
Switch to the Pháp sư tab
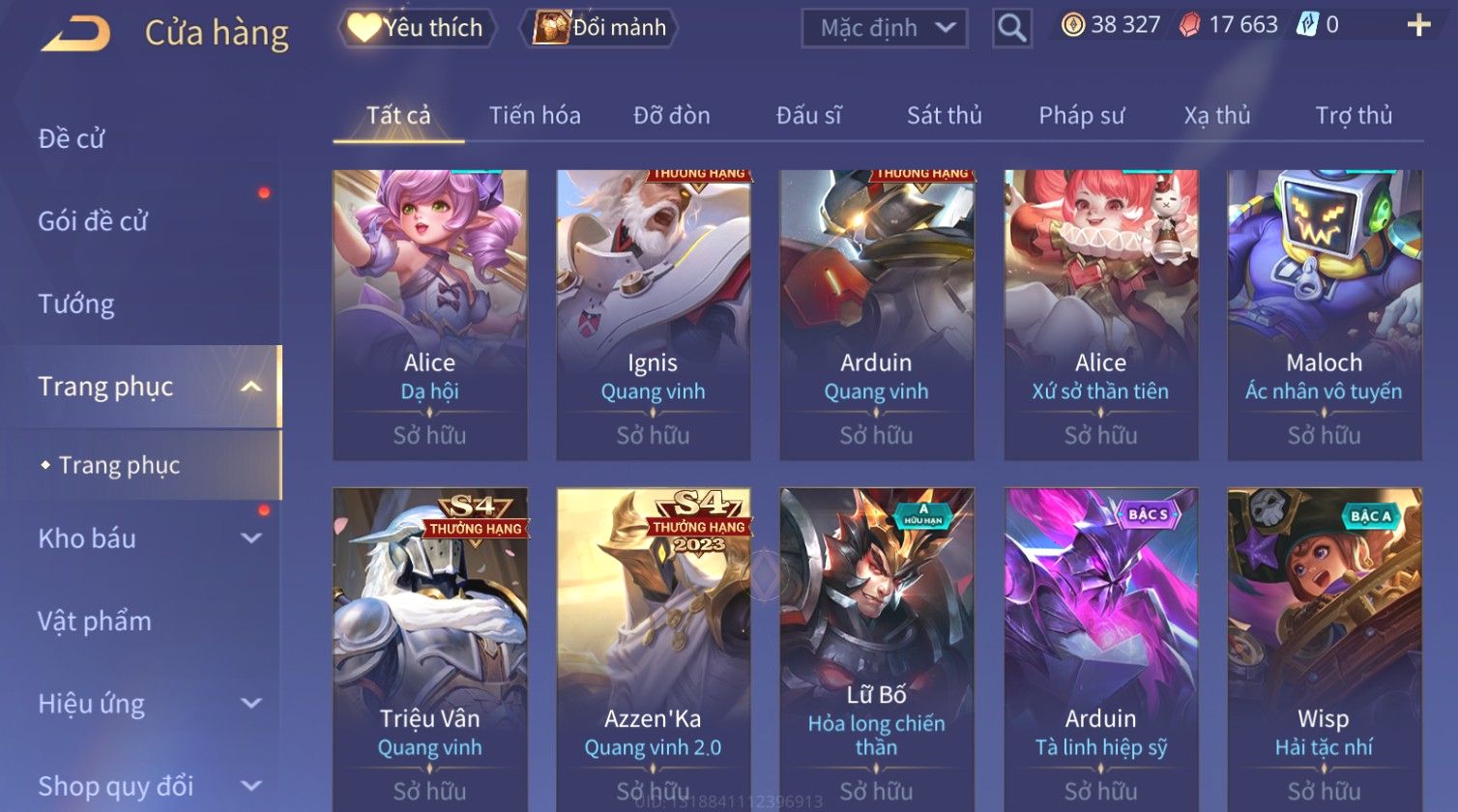click(1081, 116)
